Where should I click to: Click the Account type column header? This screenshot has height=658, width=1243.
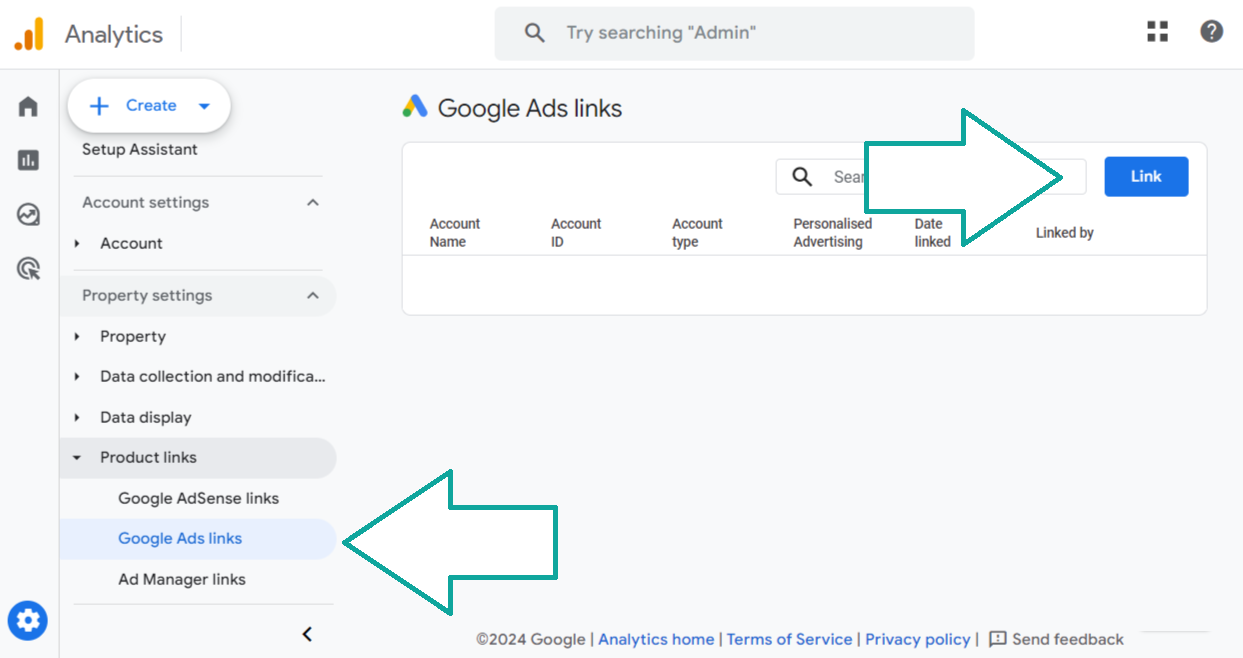(697, 233)
